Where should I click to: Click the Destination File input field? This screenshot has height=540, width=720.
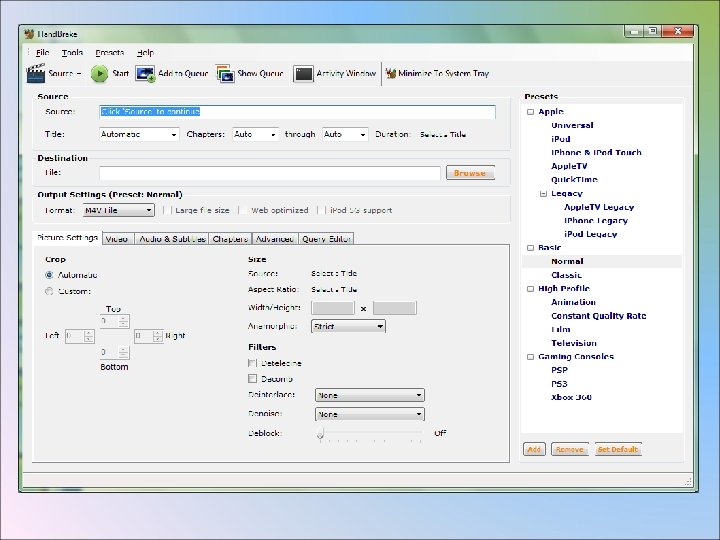pyautogui.click(x=270, y=173)
